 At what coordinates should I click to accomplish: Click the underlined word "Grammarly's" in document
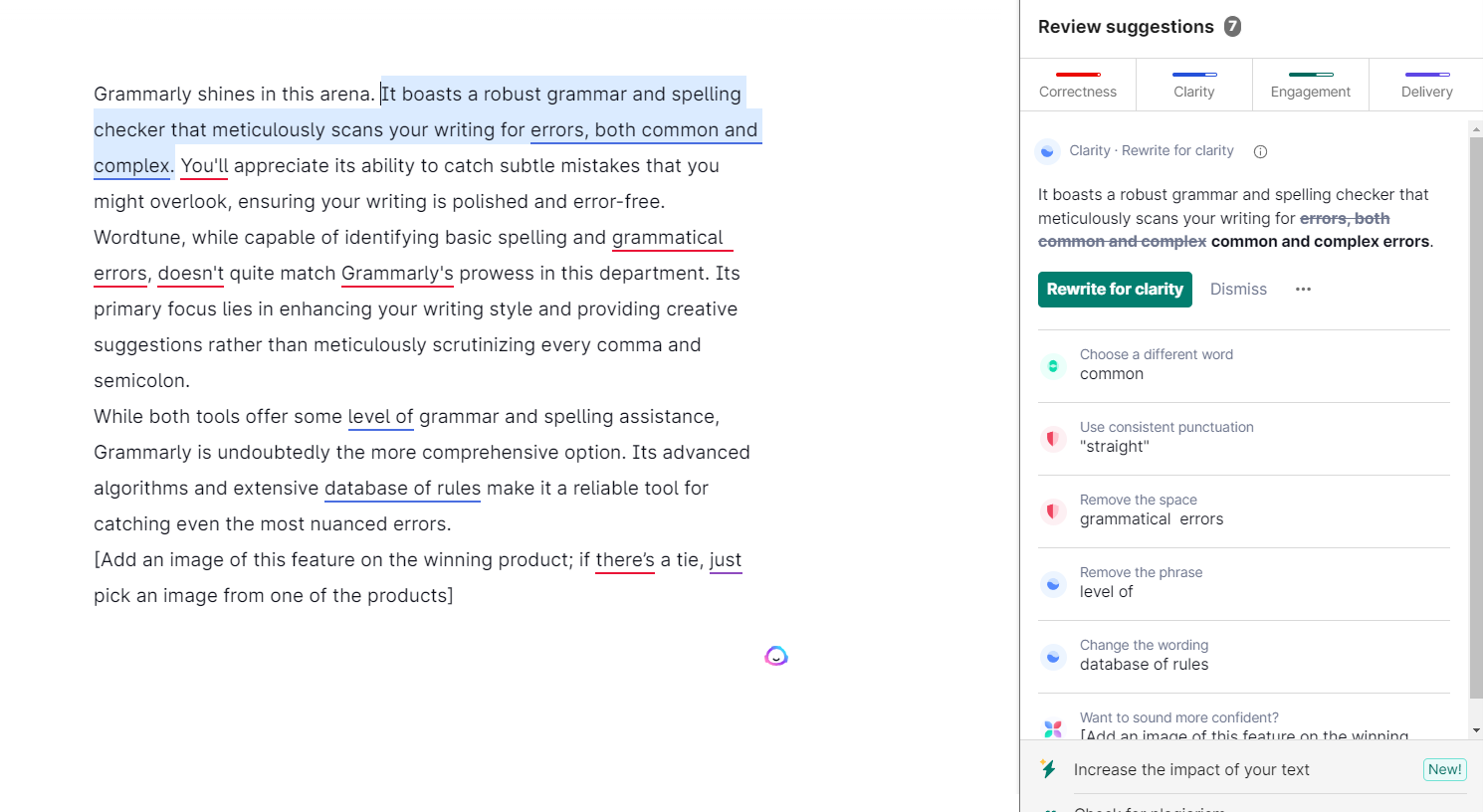click(x=397, y=274)
